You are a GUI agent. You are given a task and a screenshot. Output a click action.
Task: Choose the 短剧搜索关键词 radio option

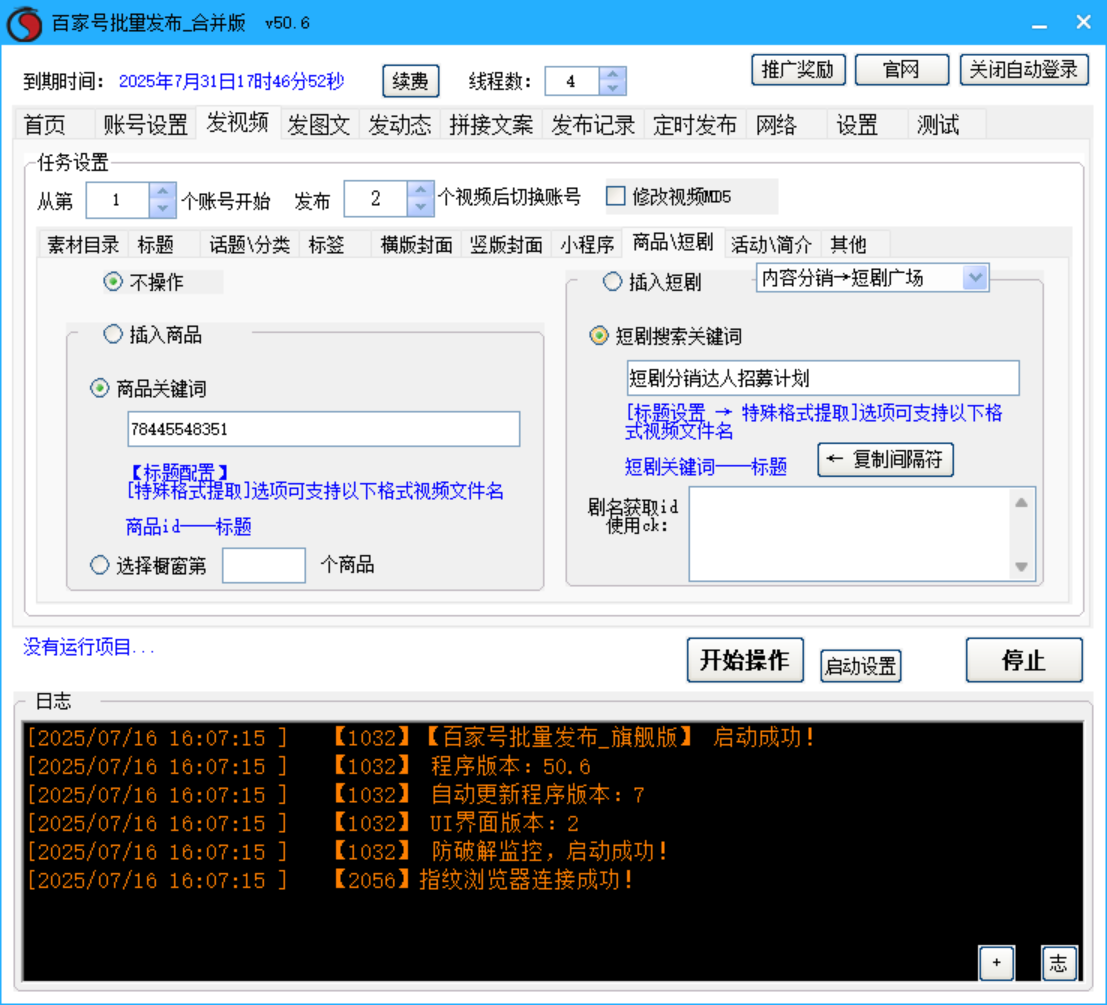[599, 336]
